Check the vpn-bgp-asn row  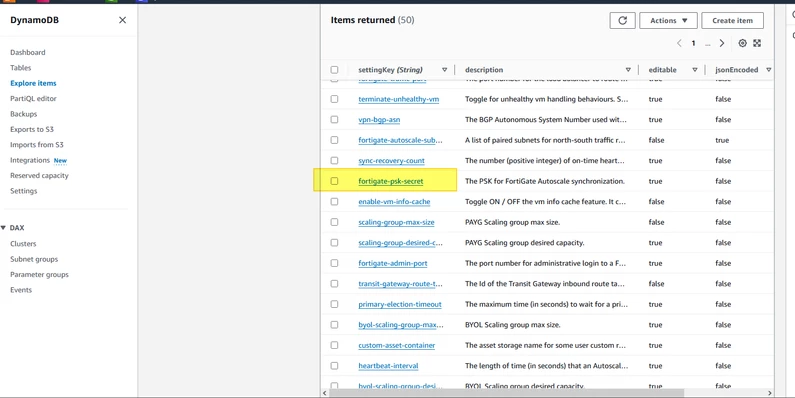[x=334, y=120]
